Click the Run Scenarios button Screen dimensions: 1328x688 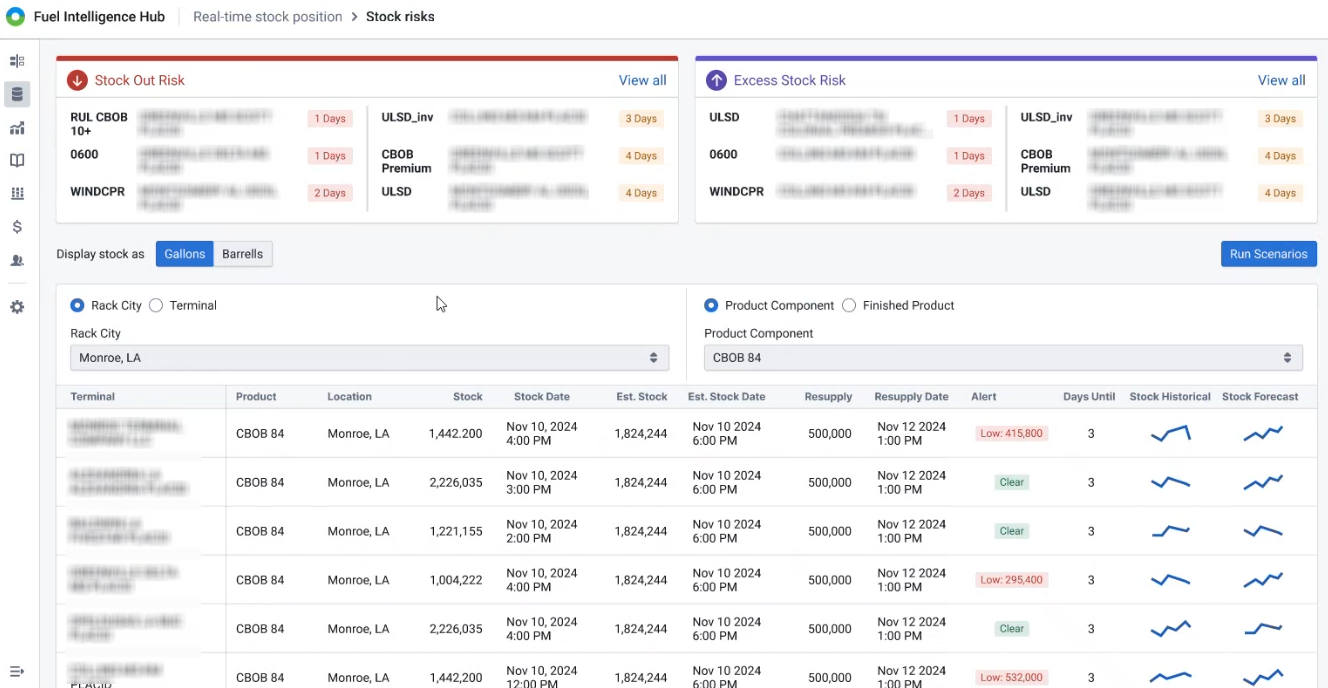[1268, 254]
